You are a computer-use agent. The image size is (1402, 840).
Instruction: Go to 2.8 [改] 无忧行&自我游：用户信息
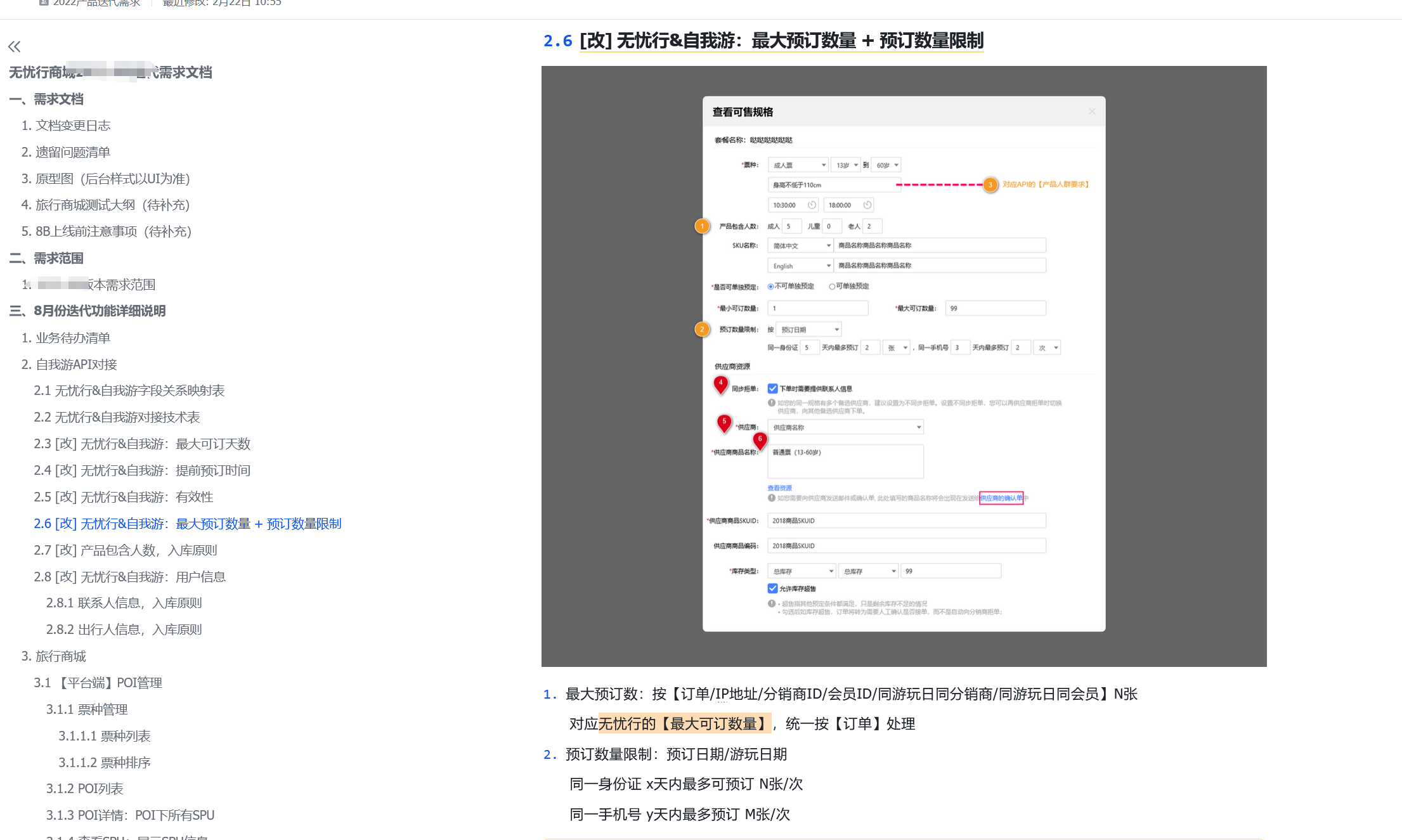[x=130, y=577]
